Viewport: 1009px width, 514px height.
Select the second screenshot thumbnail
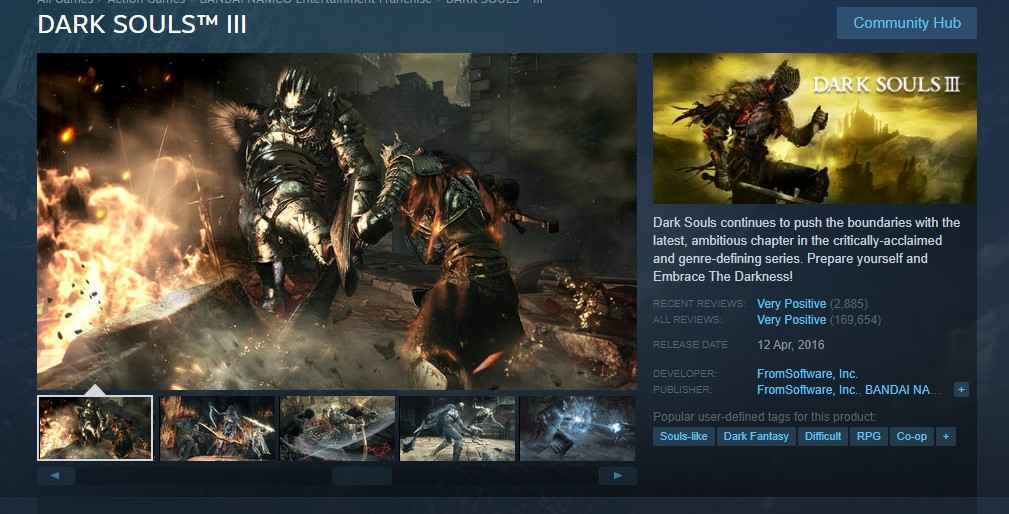218,428
